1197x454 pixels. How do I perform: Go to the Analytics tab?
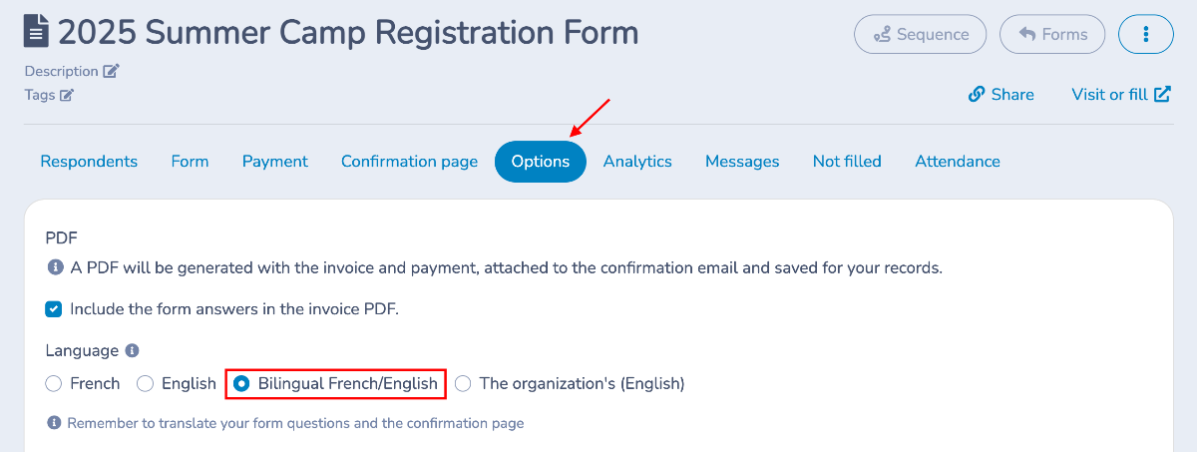coord(637,161)
